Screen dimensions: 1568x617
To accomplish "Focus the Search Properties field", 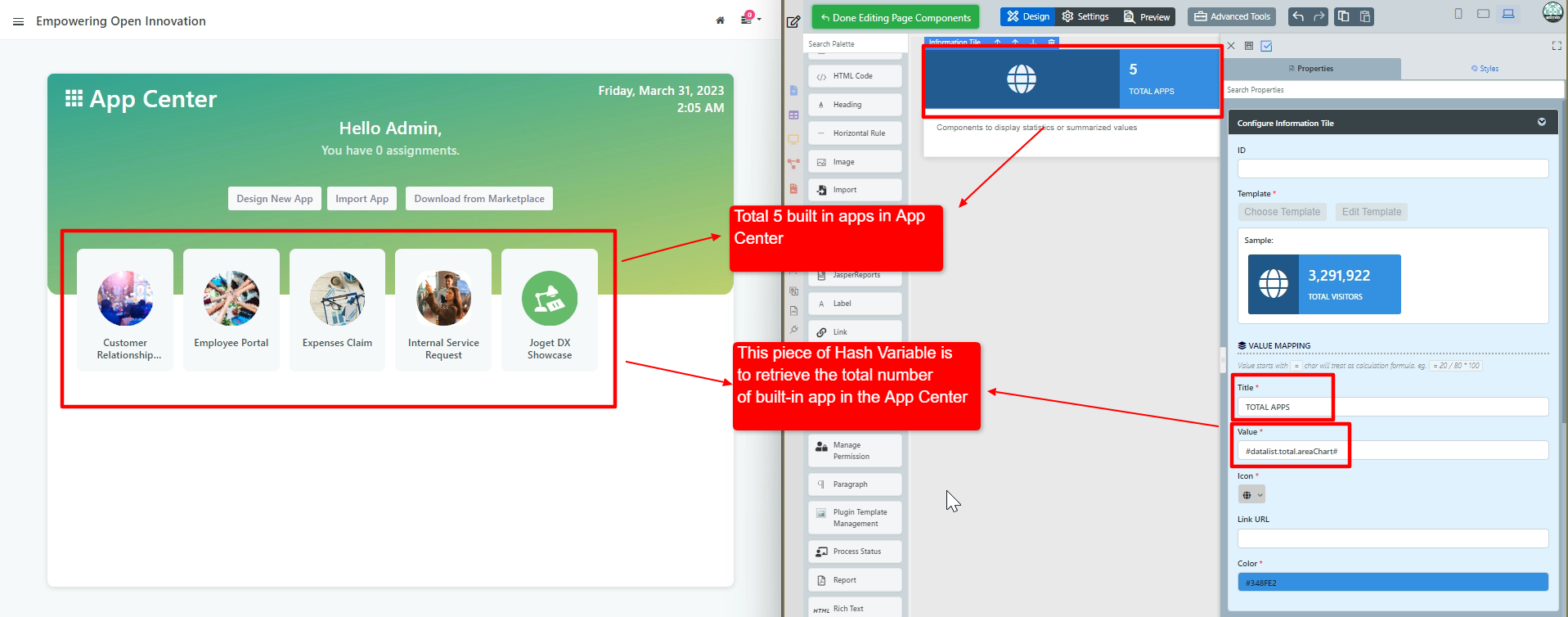I will tap(1393, 90).
